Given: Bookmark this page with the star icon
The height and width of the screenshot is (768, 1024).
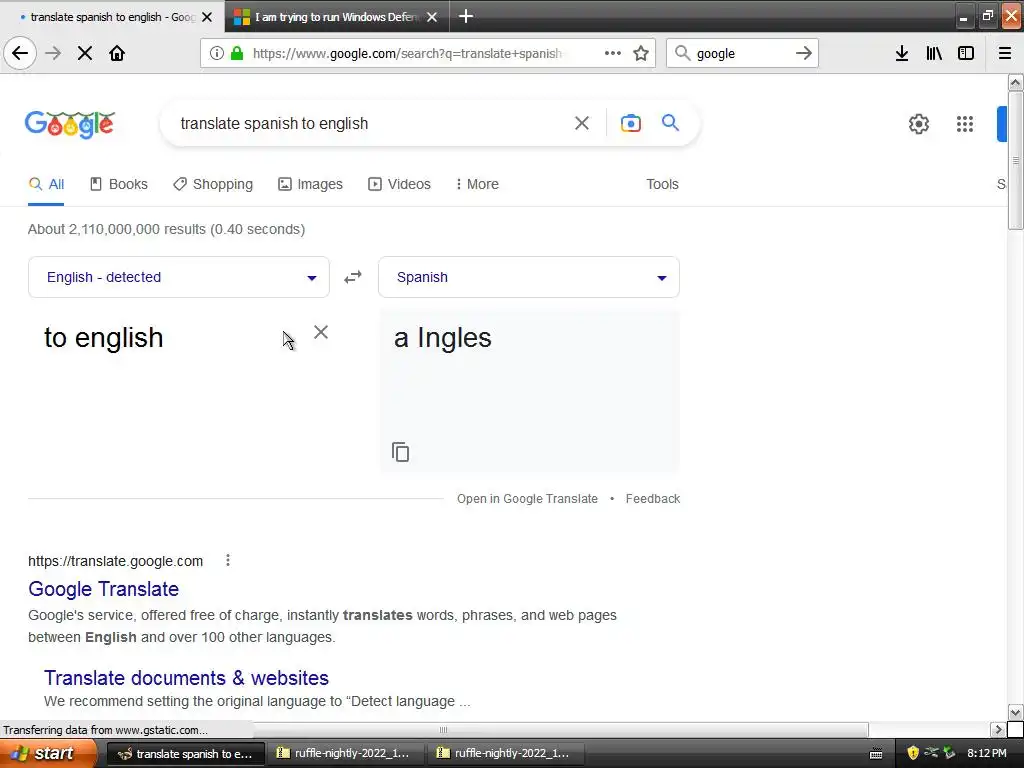Looking at the screenshot, I should coord(641,53).
